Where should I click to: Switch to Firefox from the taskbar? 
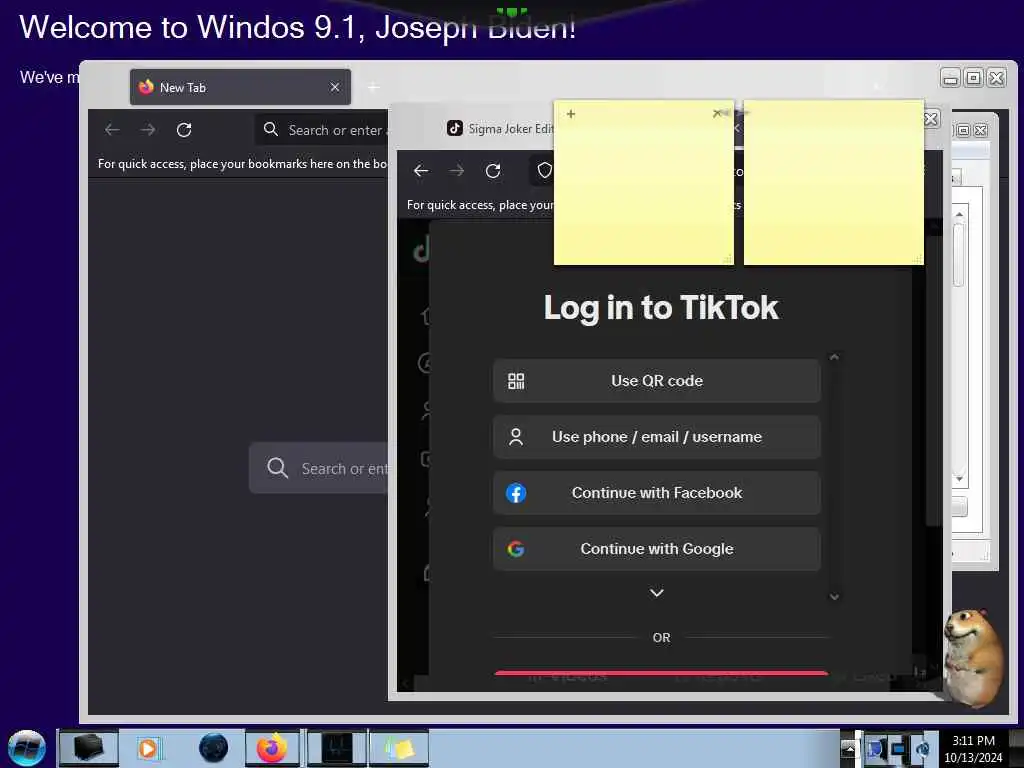[272, 748]
